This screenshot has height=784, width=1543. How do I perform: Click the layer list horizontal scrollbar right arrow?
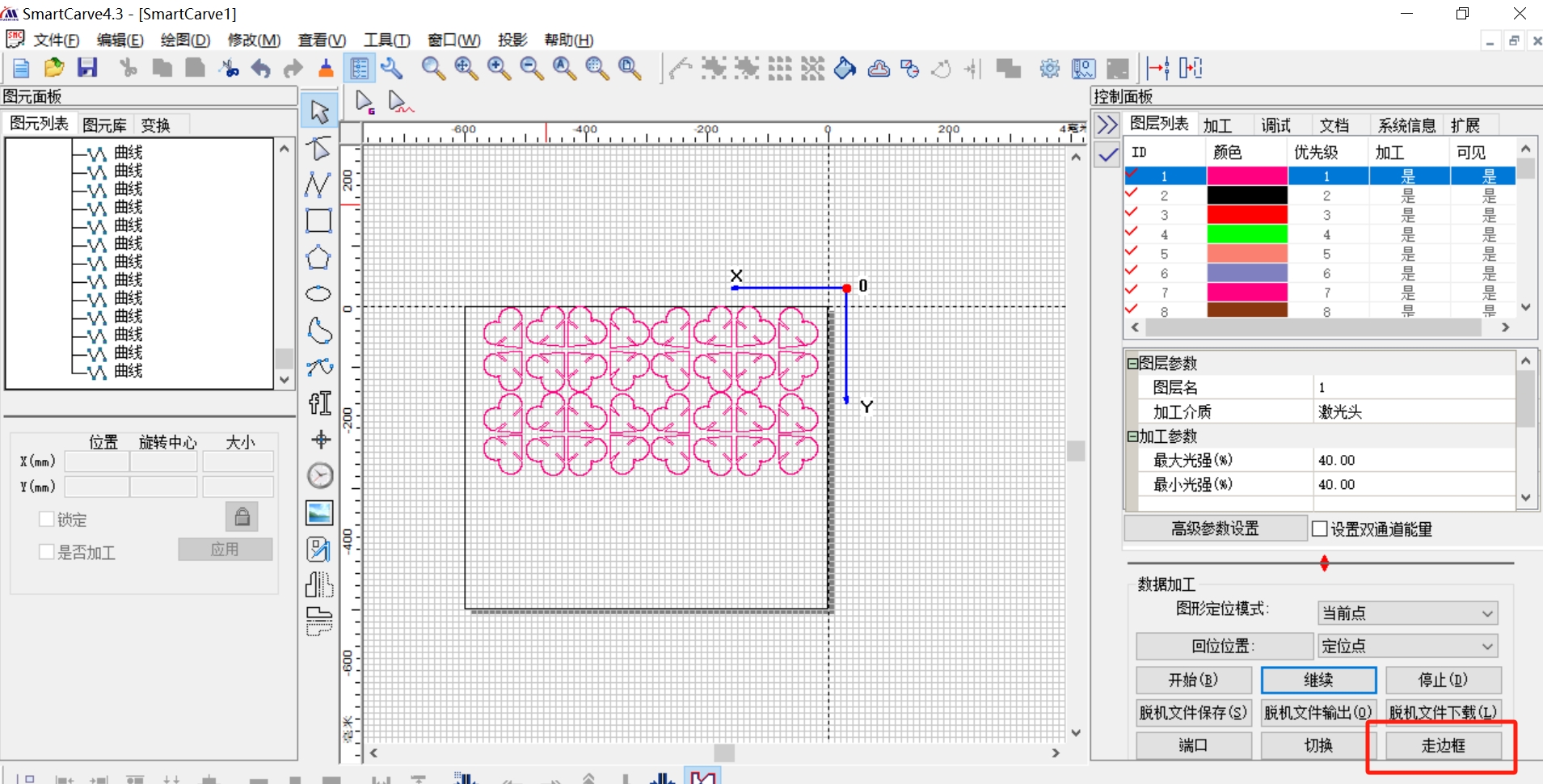pos(1505,327)
